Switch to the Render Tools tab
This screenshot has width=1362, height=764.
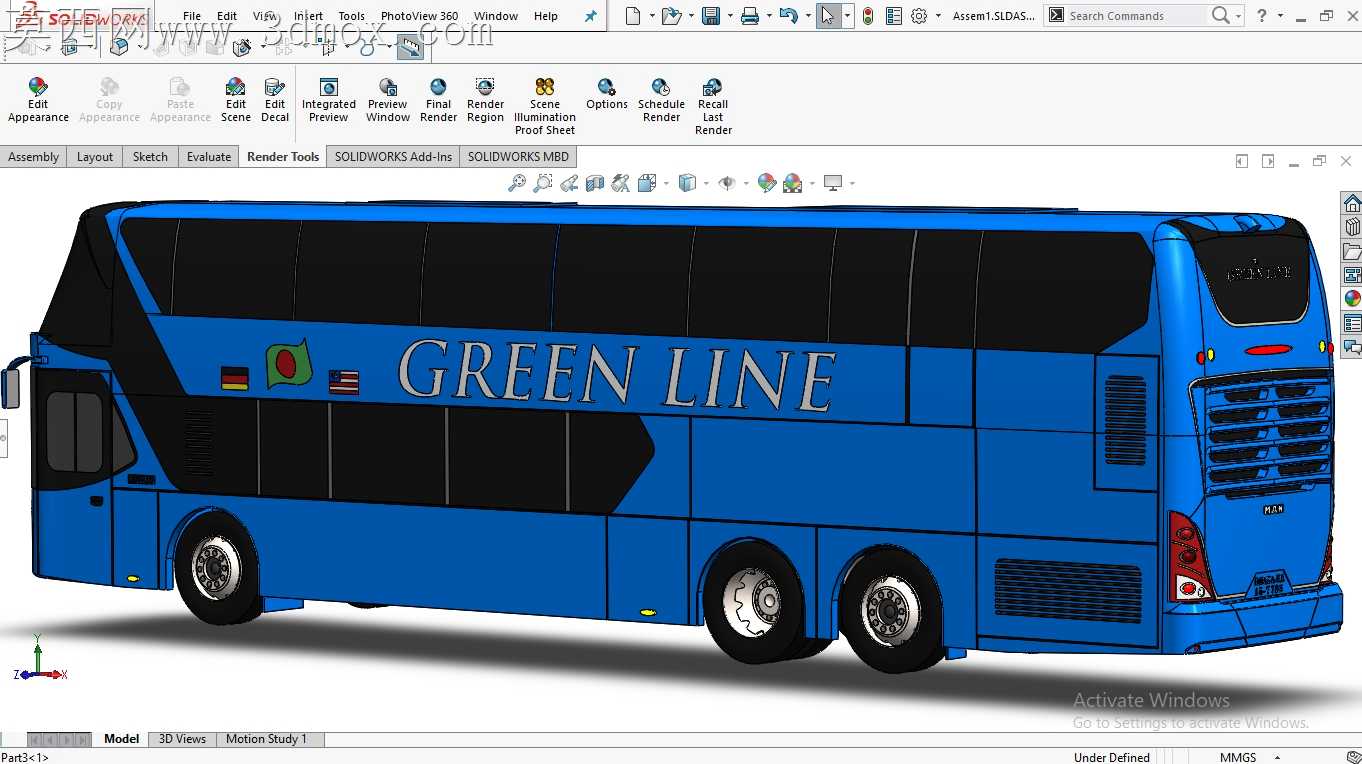283,157
